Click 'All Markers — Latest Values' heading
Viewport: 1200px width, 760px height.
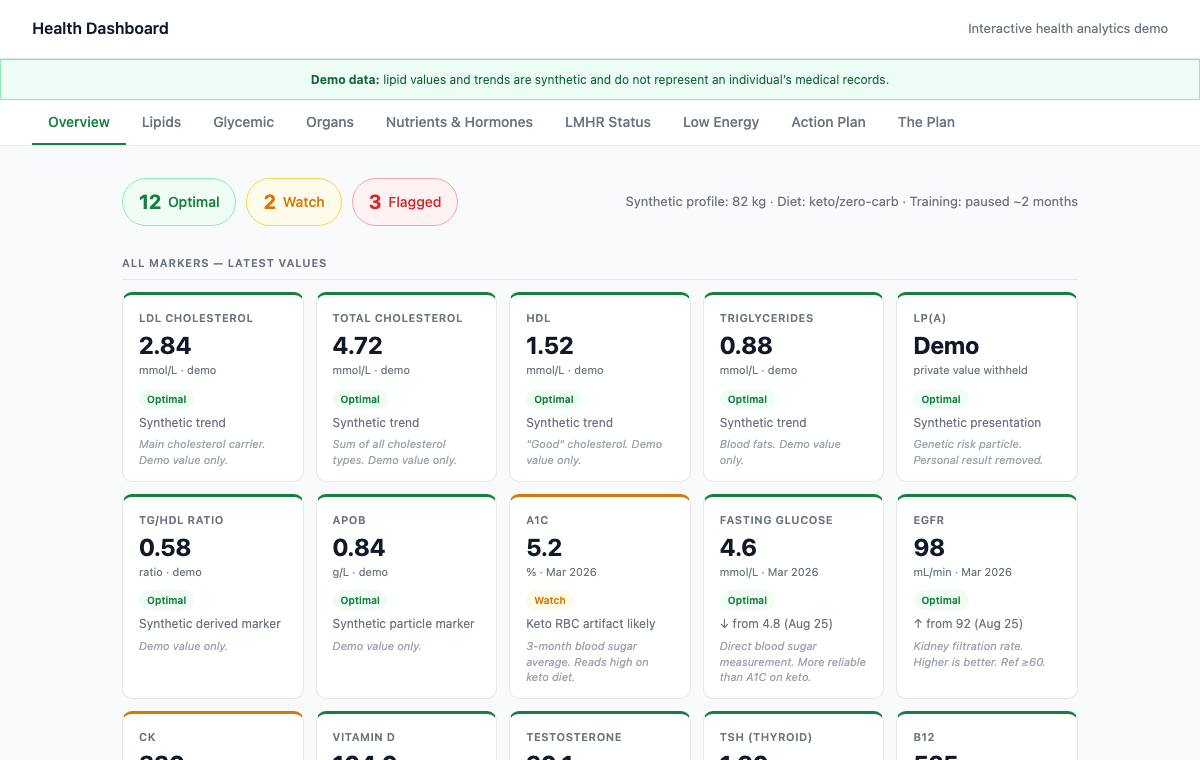(x=224, y=263)
